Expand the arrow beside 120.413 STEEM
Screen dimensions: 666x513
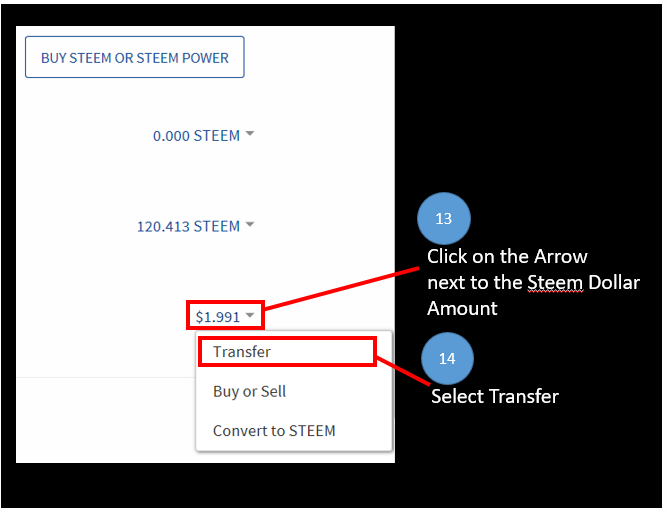250,225
